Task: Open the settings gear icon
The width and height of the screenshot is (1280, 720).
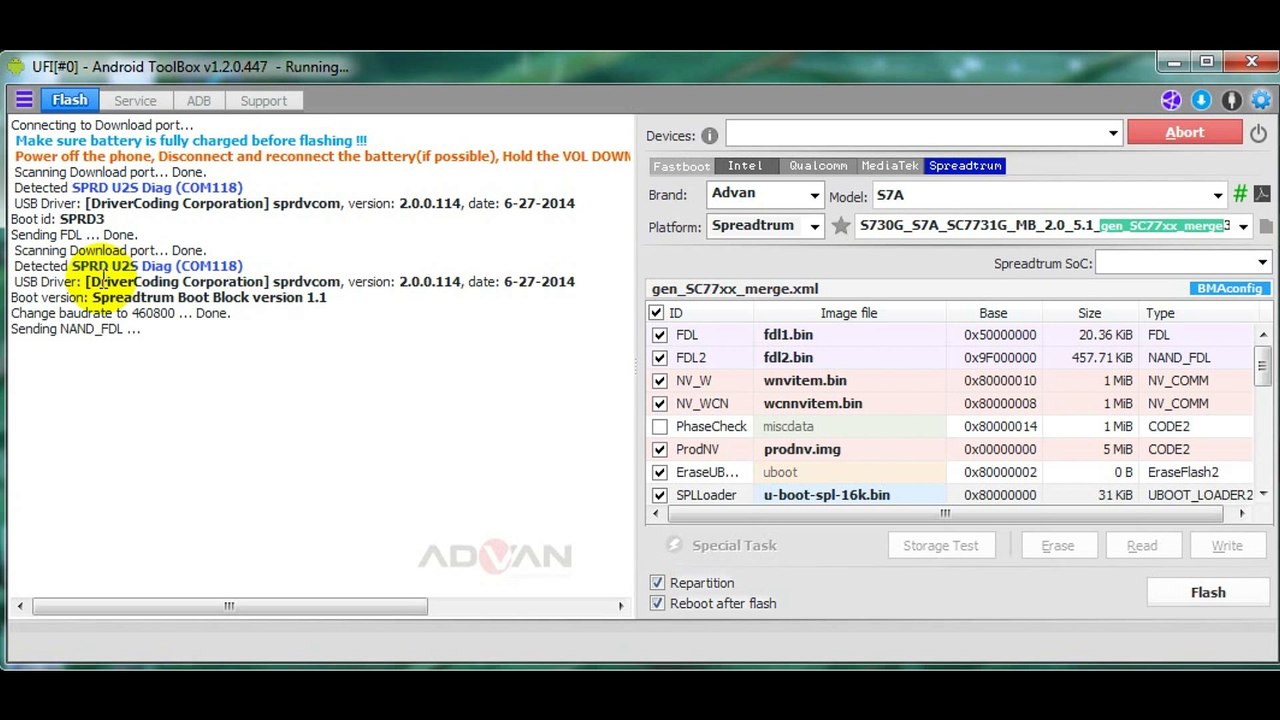Action: (x=1261, y=100)
